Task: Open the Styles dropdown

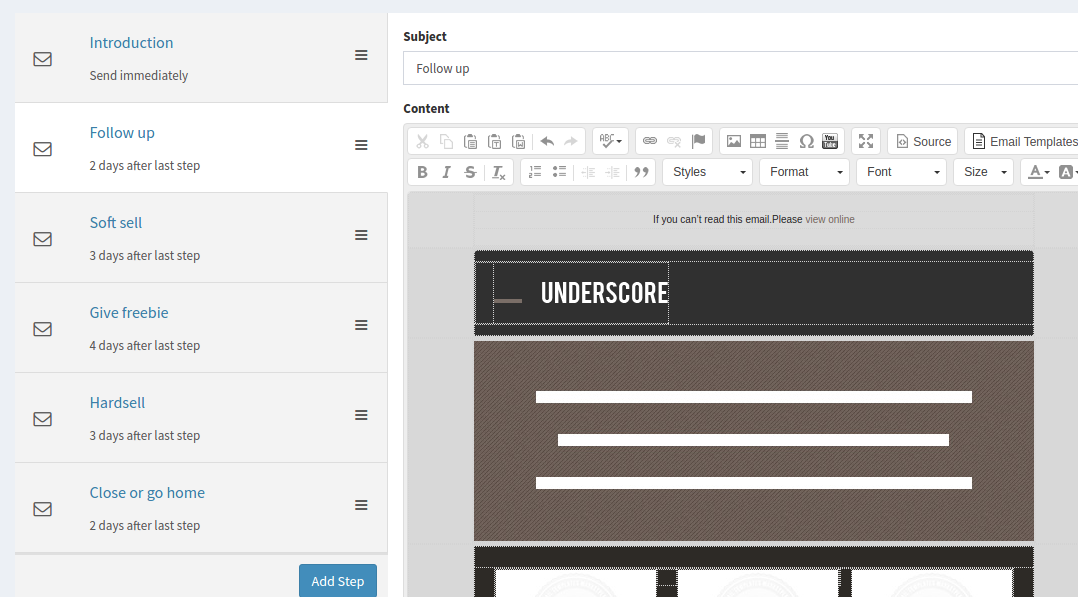Action: click(707, 172)
